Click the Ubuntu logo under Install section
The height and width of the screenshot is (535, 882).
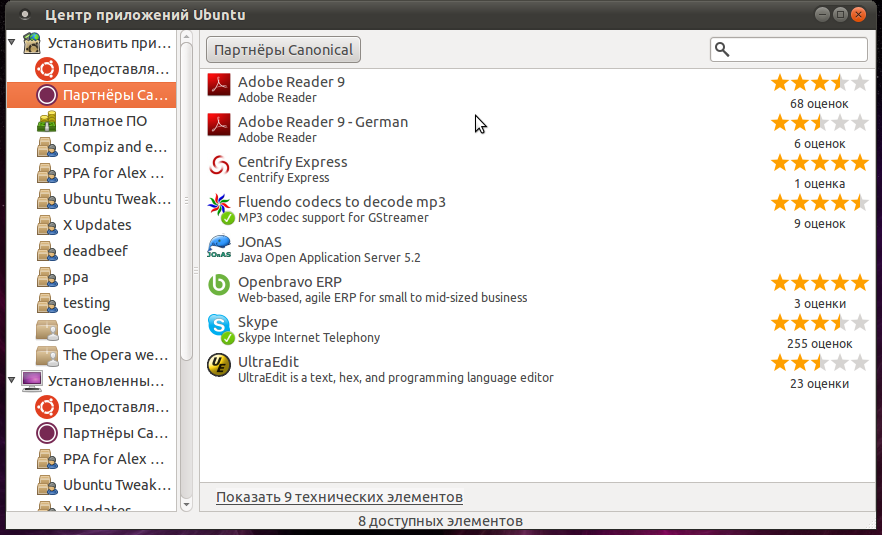(x=47, y=69)
